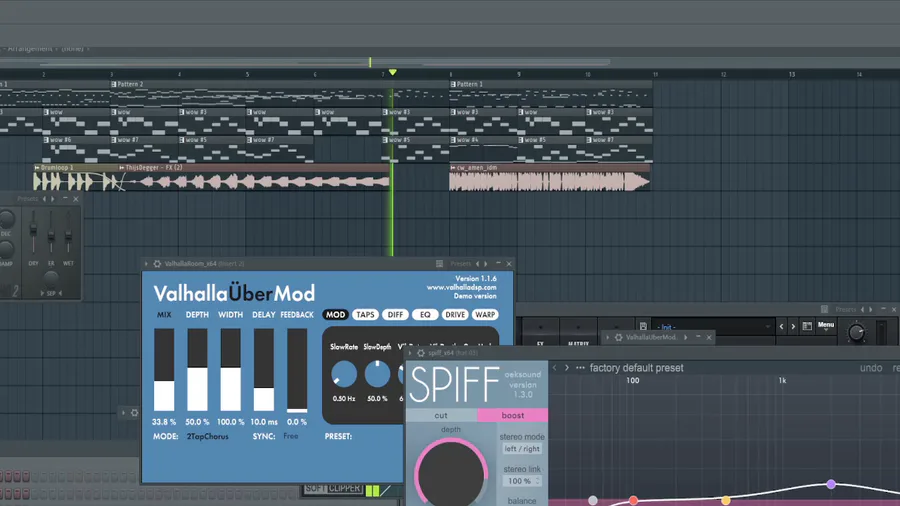Switch to the DIFF tab in ValhallaÜberMod
Screen dimensions: 900x506
click(x=395, y=314)
